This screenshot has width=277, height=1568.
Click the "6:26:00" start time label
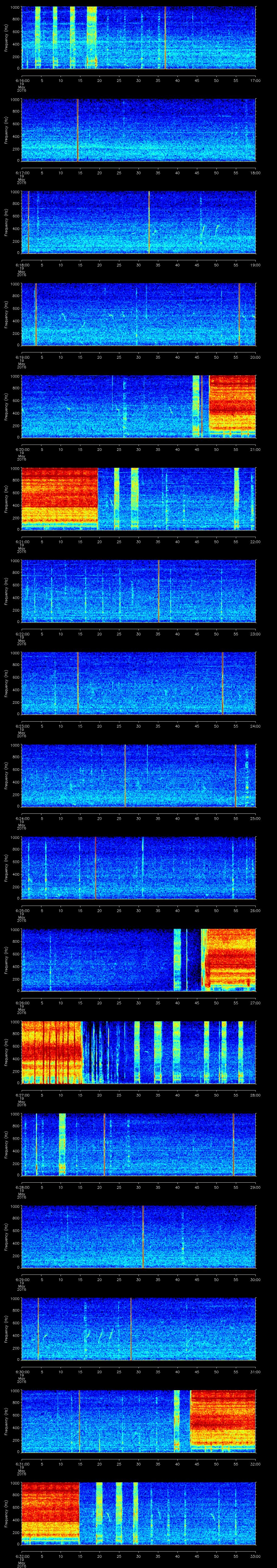coord(22,1003)
